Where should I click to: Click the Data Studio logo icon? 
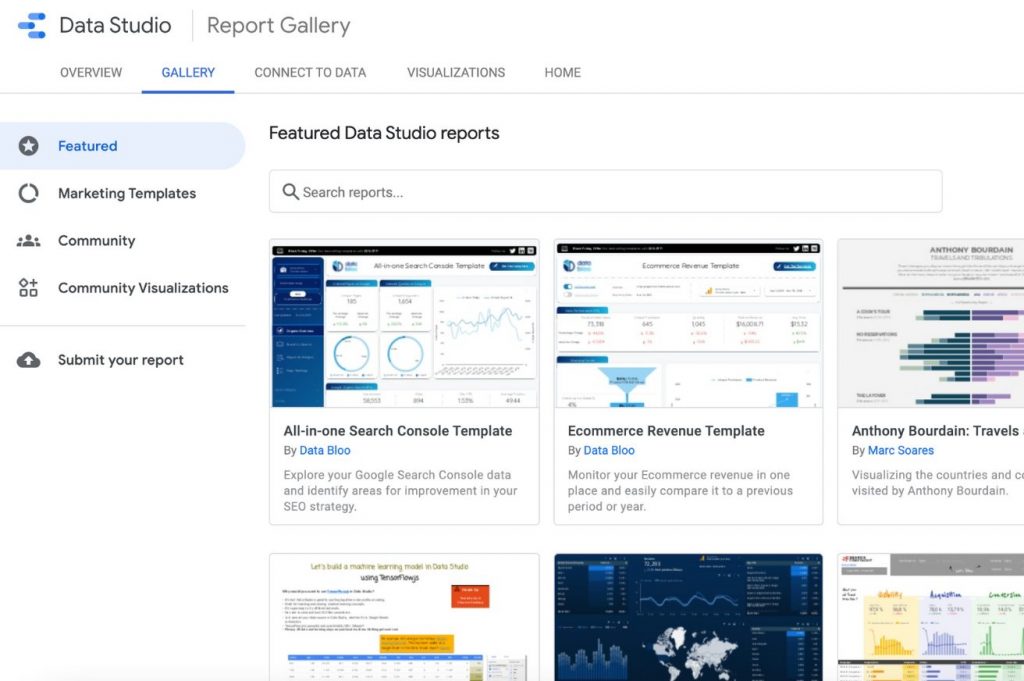(32, 25)
